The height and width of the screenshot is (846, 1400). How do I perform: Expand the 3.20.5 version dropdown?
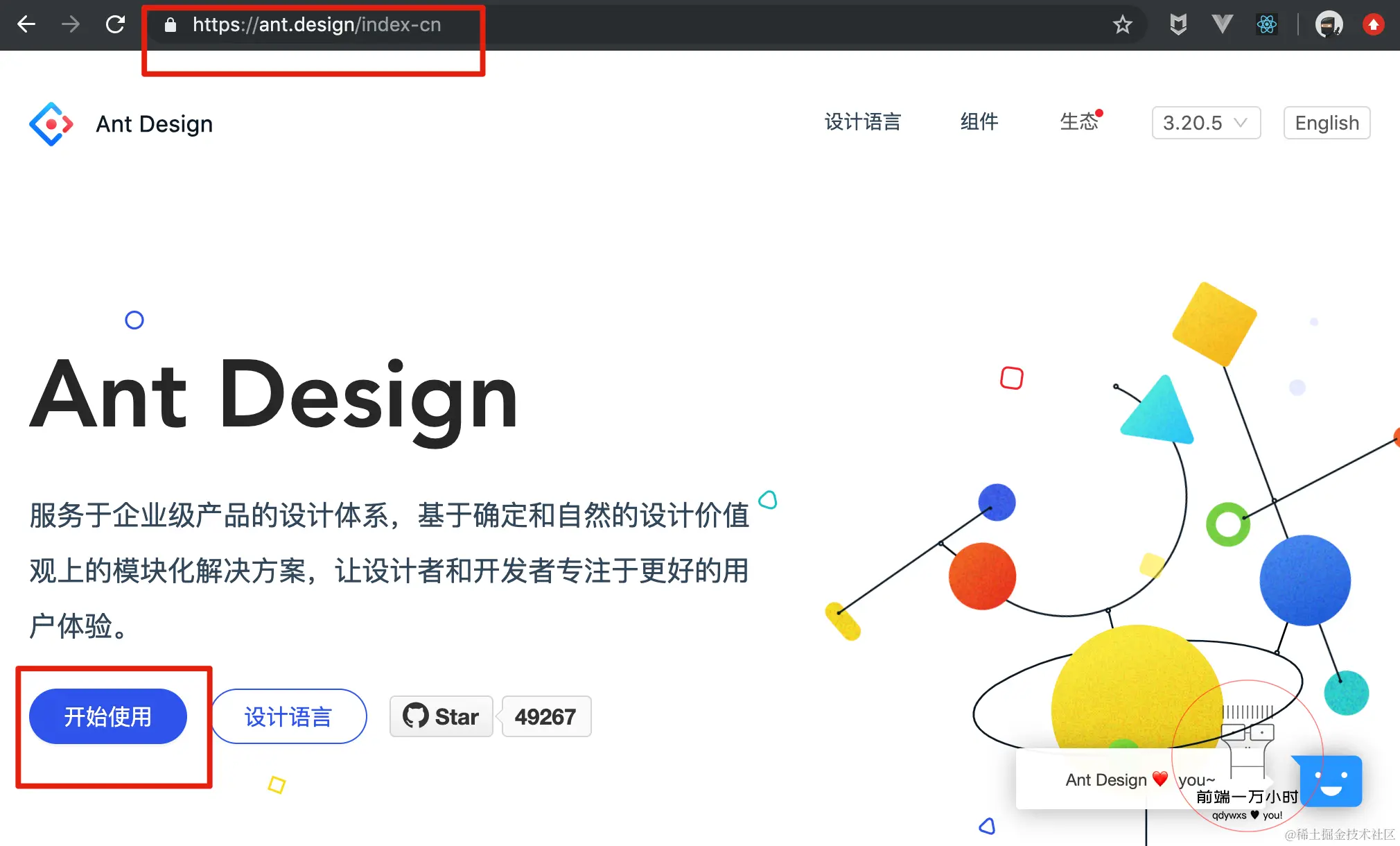tap(1206, 123)
